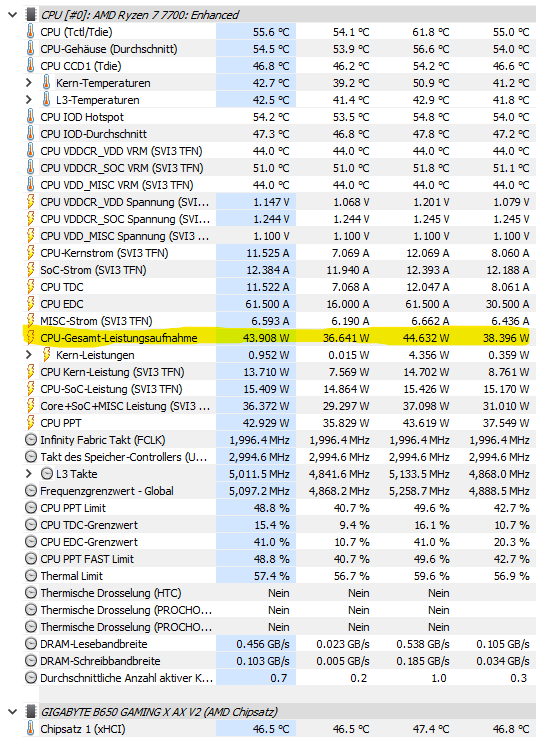Collapse the GIGABYTE B650 GAMING X AX V2 group
Viewport: 550px width, 744px height.
point(12,712)
